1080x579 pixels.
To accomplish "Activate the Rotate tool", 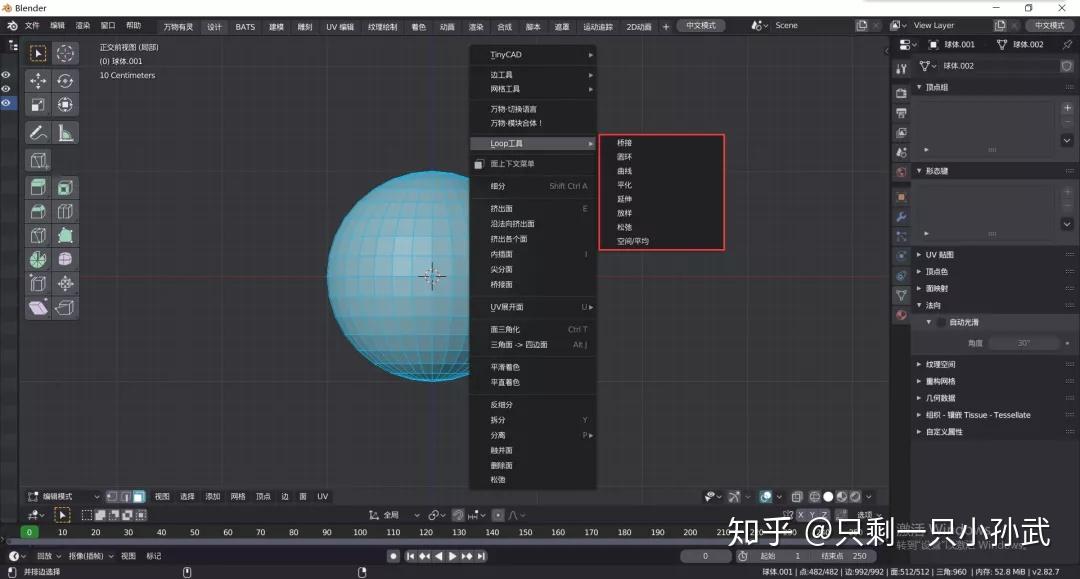I will (x=66, y=81).
